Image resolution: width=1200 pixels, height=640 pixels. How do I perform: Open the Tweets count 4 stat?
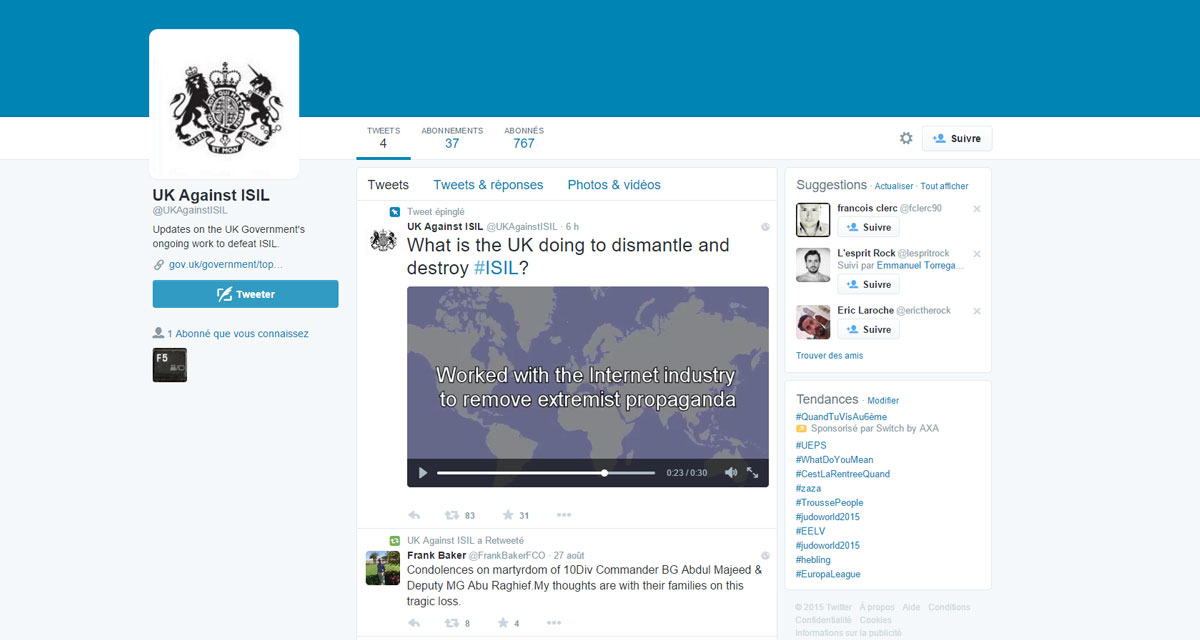(x=383, y=138)
